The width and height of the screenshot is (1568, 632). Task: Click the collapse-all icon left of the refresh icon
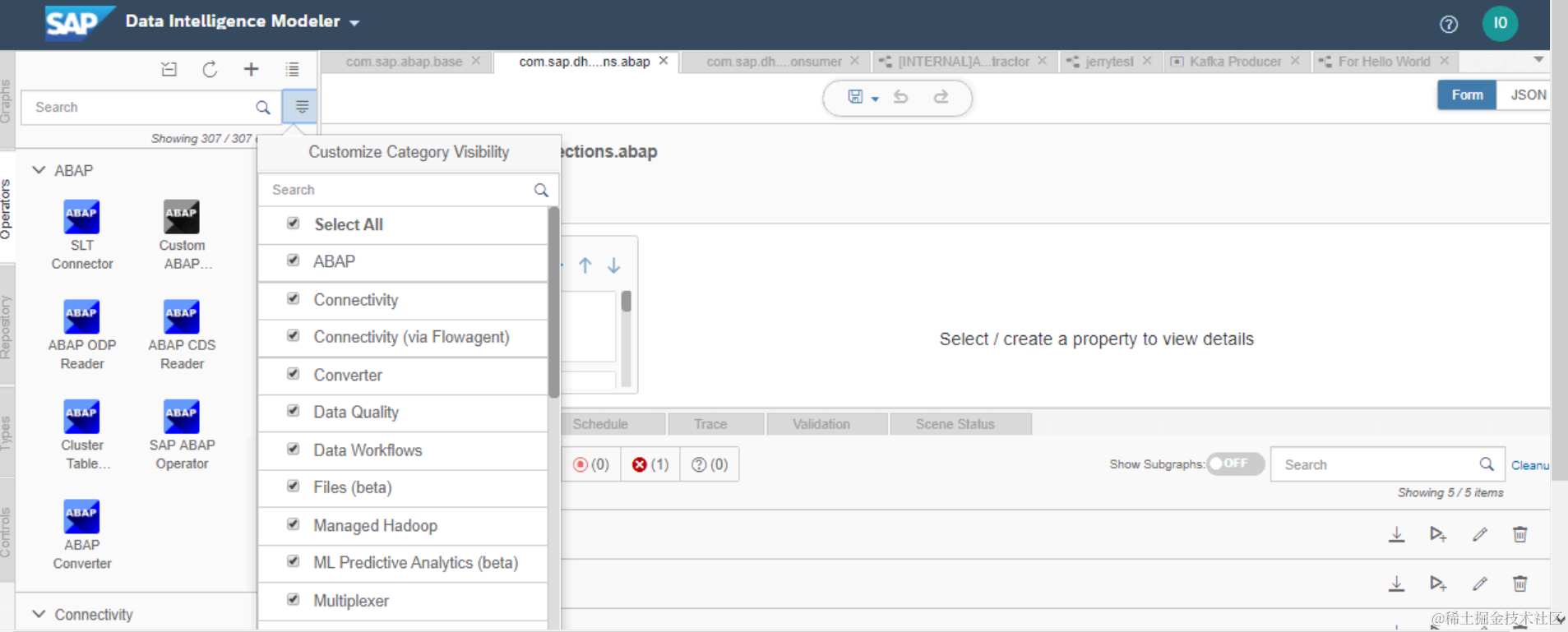(x=169, y=70)
